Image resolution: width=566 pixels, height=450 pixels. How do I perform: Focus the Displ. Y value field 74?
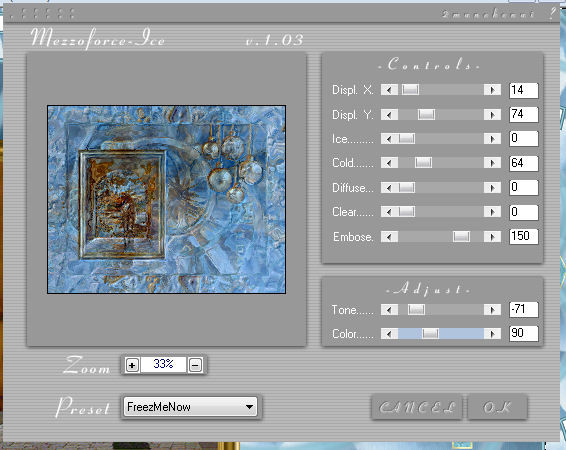click(x=524, y=114)
